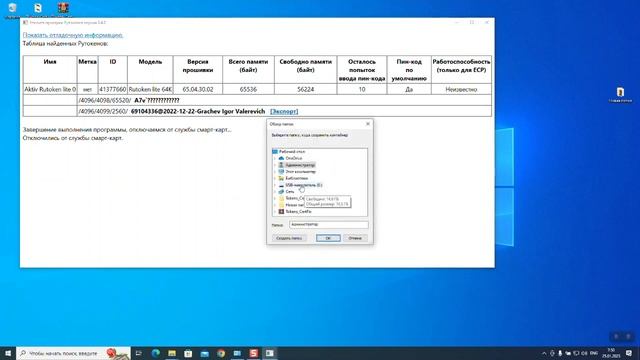640x360 pixels.
Task: Open the debug information link at the top
Action: coord(73,35)
